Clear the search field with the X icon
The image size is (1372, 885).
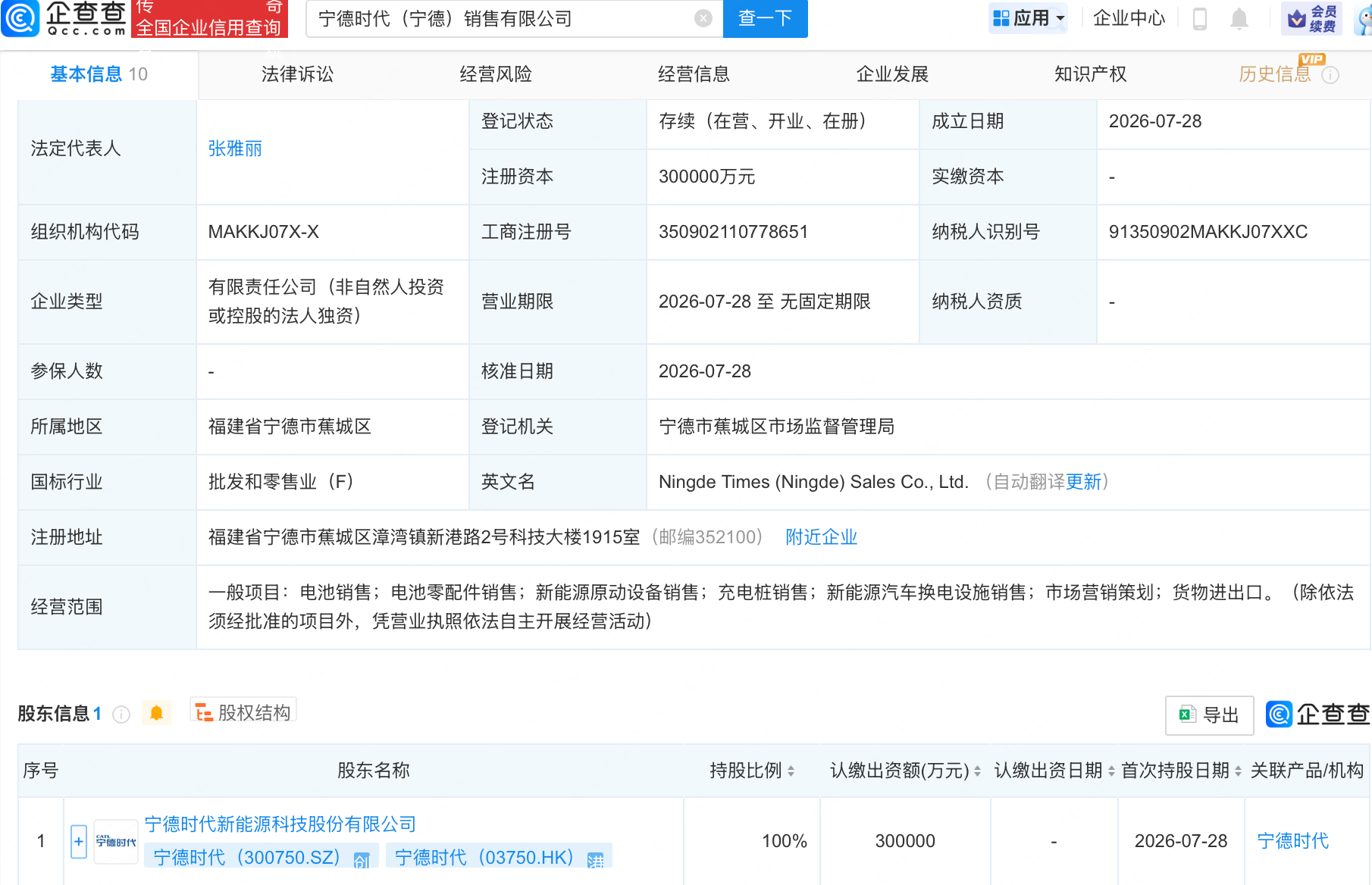tap(703, 18)
